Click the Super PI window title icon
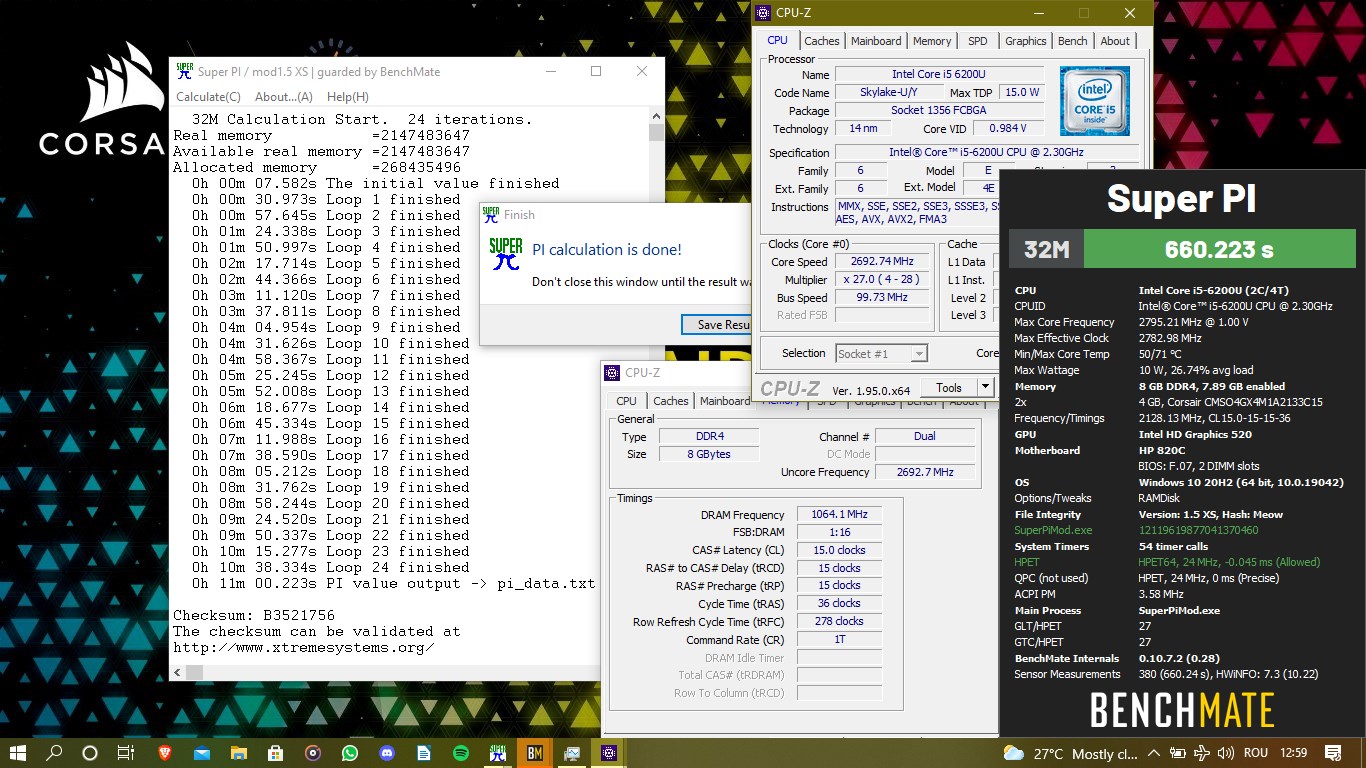 [184, 71]
